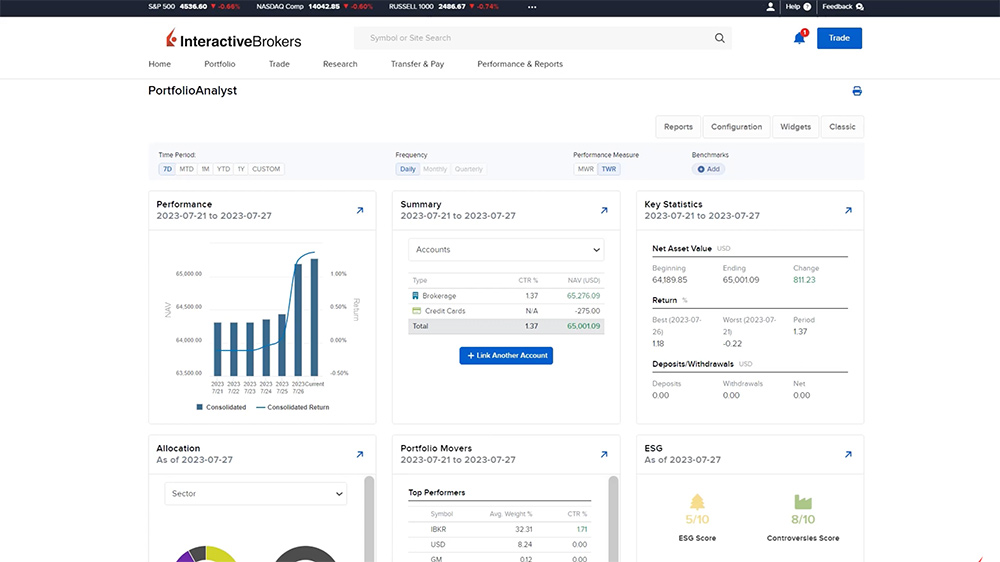Open the Transfer & Pay menu
Viewport: 1000px width, 562px height.
[x=417, y=64]
